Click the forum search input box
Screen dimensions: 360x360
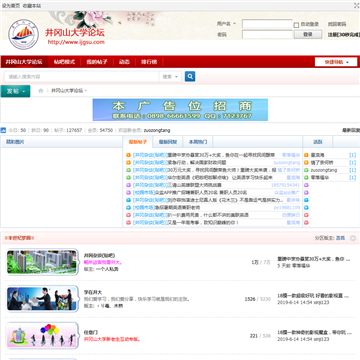81,77
